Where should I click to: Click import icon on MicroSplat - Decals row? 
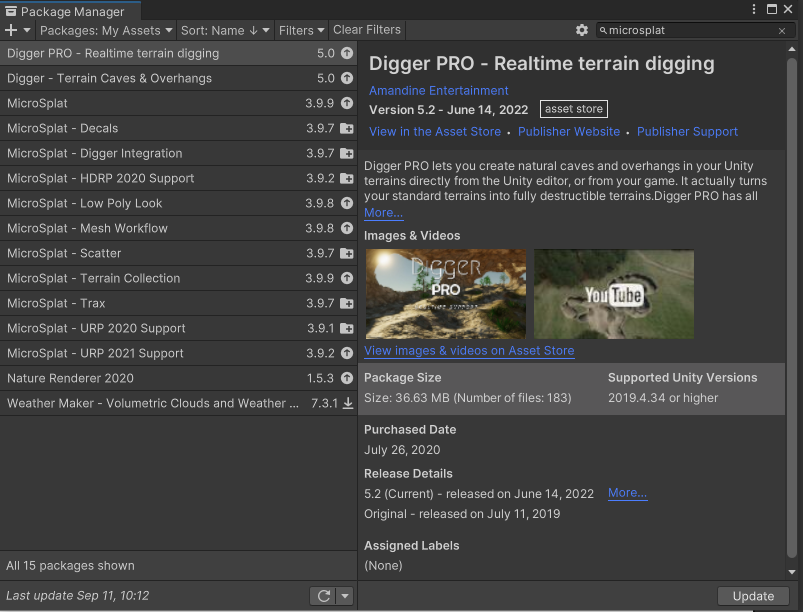pos(347,128)
